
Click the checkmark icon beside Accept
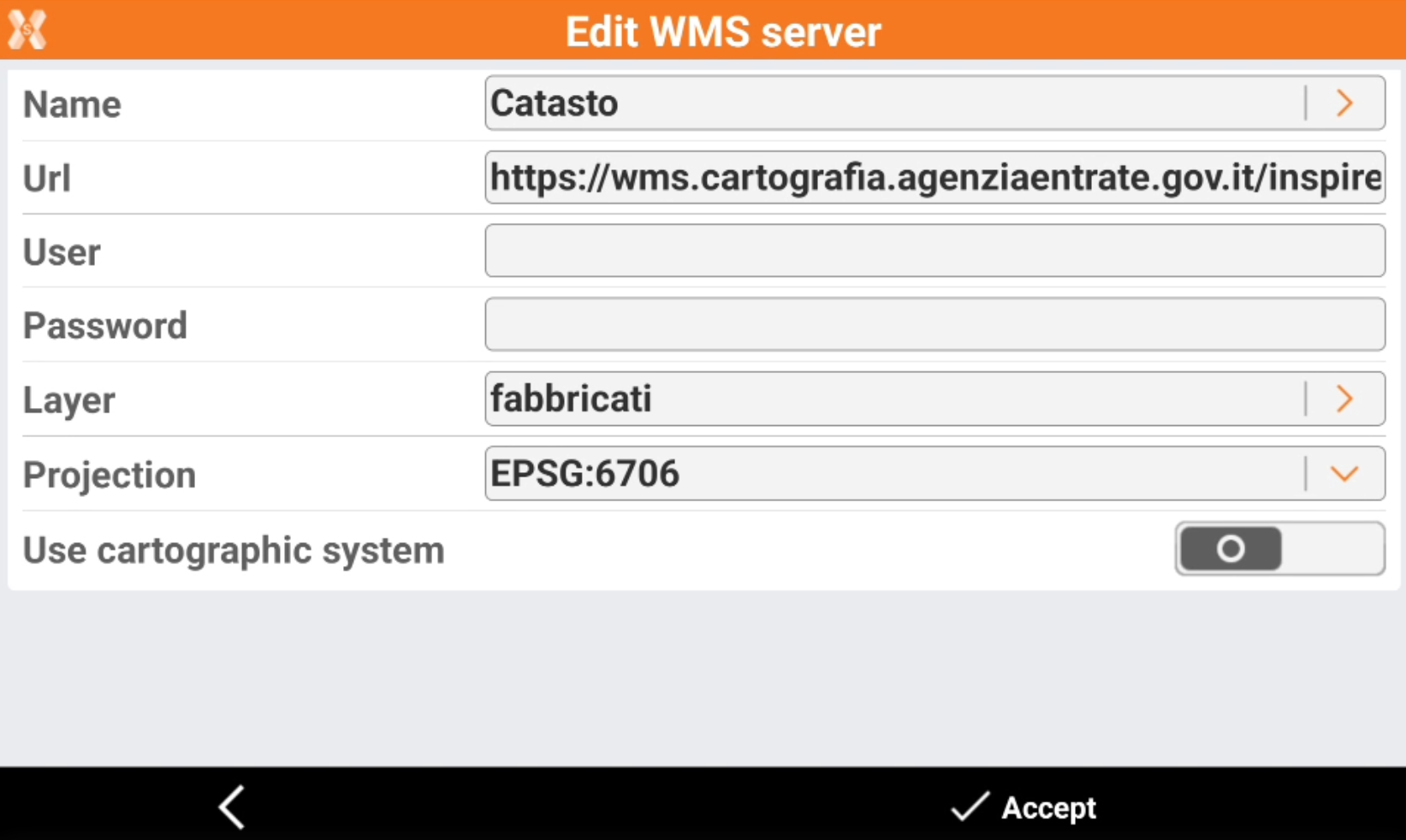click(970, 807)
